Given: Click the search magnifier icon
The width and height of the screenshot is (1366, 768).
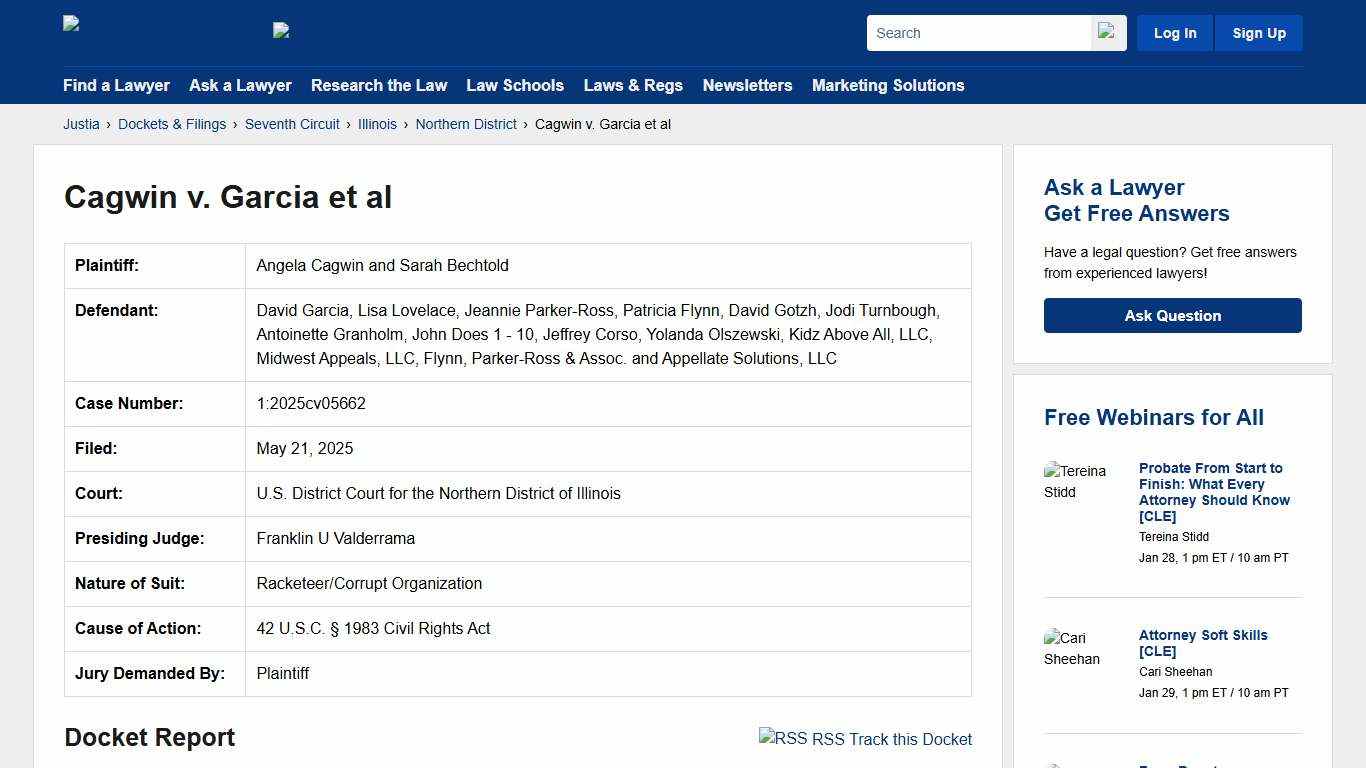Looking at the screenshot, I should (x=1107, y=32).
